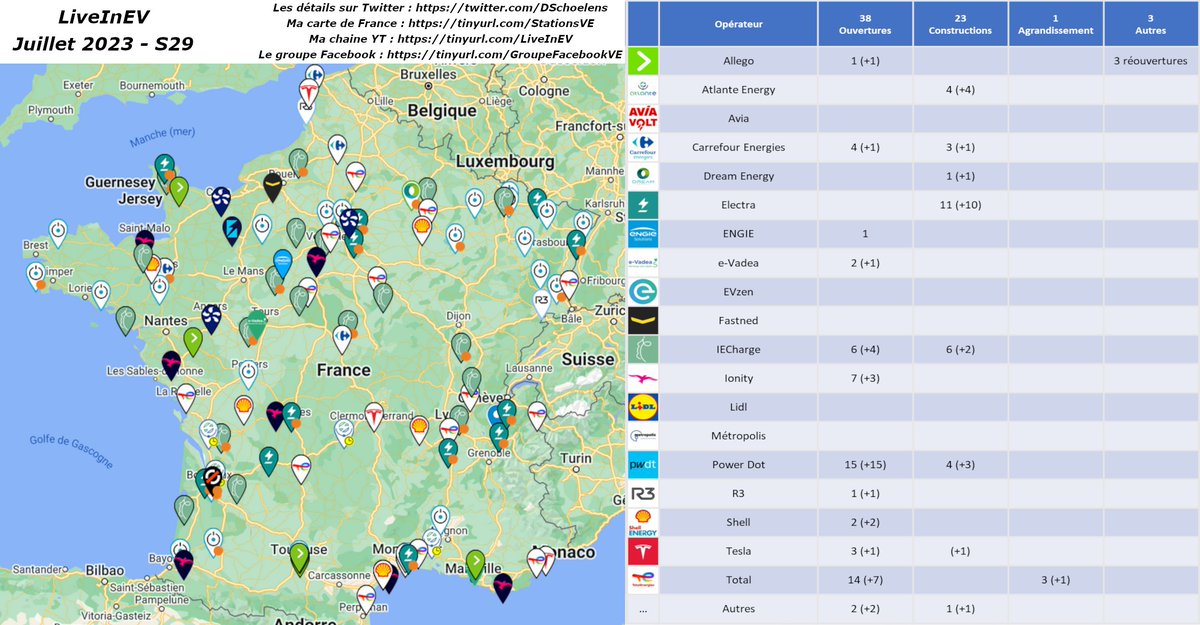Screen dimensions: 1200x625
Task: Select the black-orange ring marker at Bordeaux
Action: (x=212, y=481)
